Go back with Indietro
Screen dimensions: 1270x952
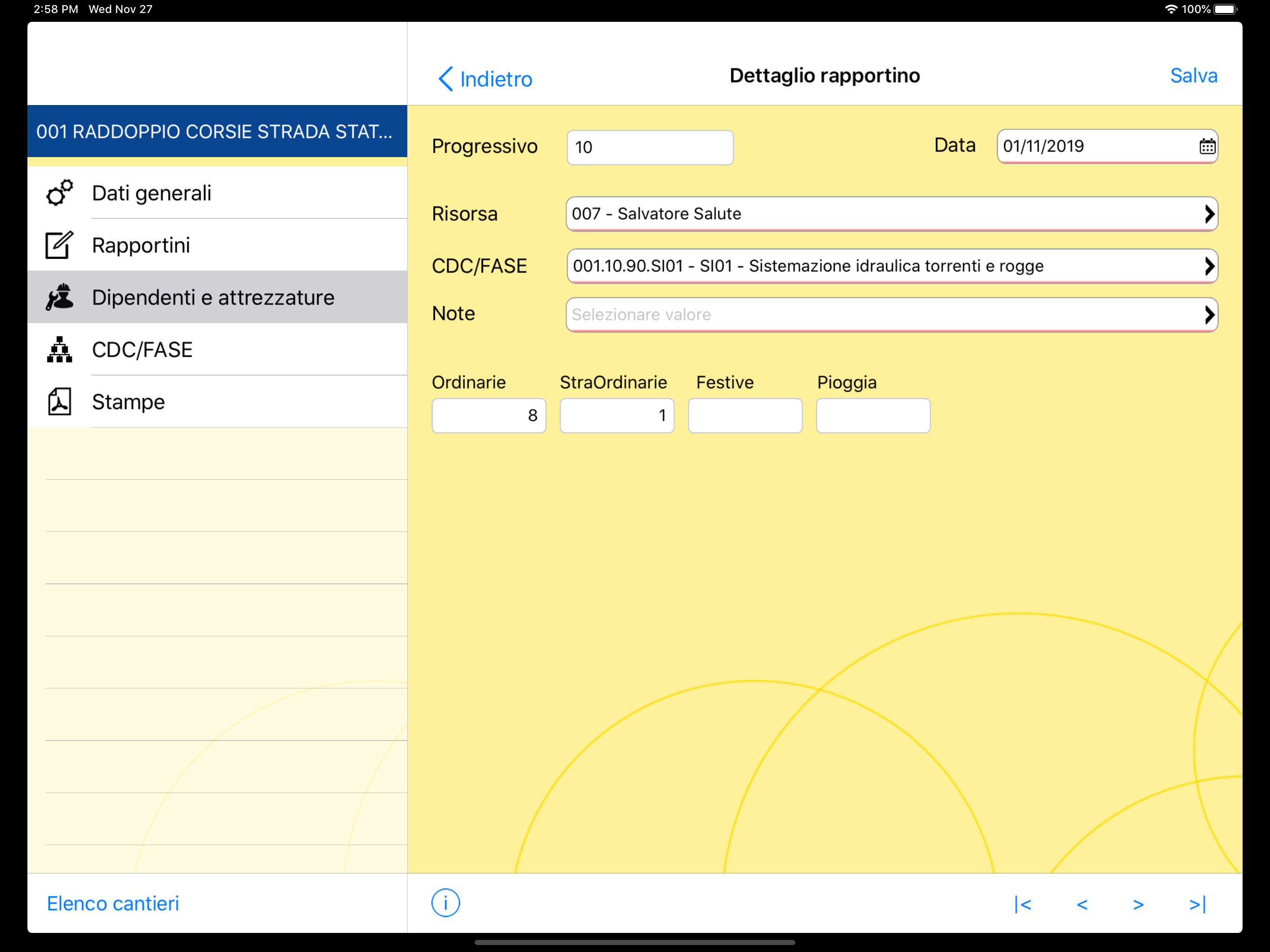tap(485, 79)
